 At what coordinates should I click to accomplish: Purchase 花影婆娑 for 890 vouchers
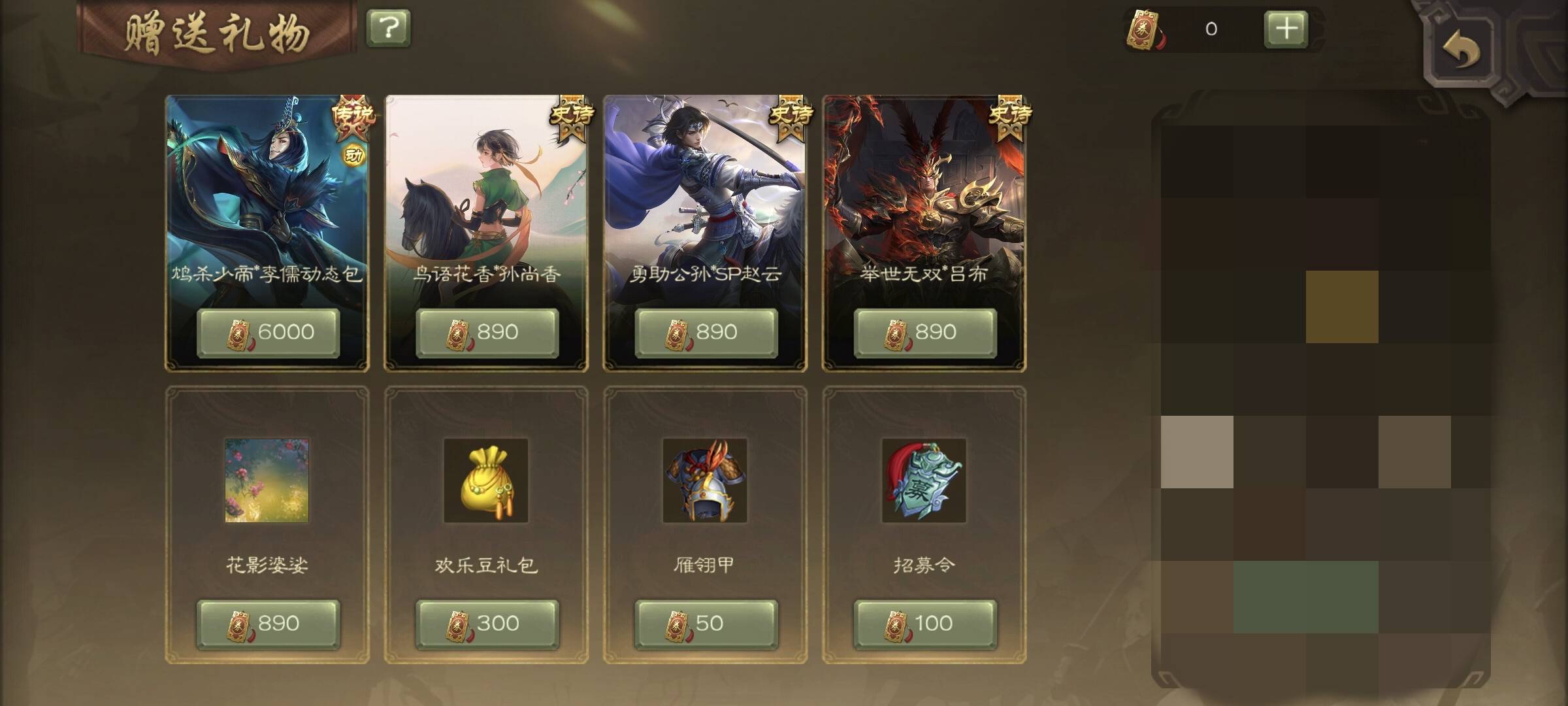pyautogui.click(x=269, y=624)
